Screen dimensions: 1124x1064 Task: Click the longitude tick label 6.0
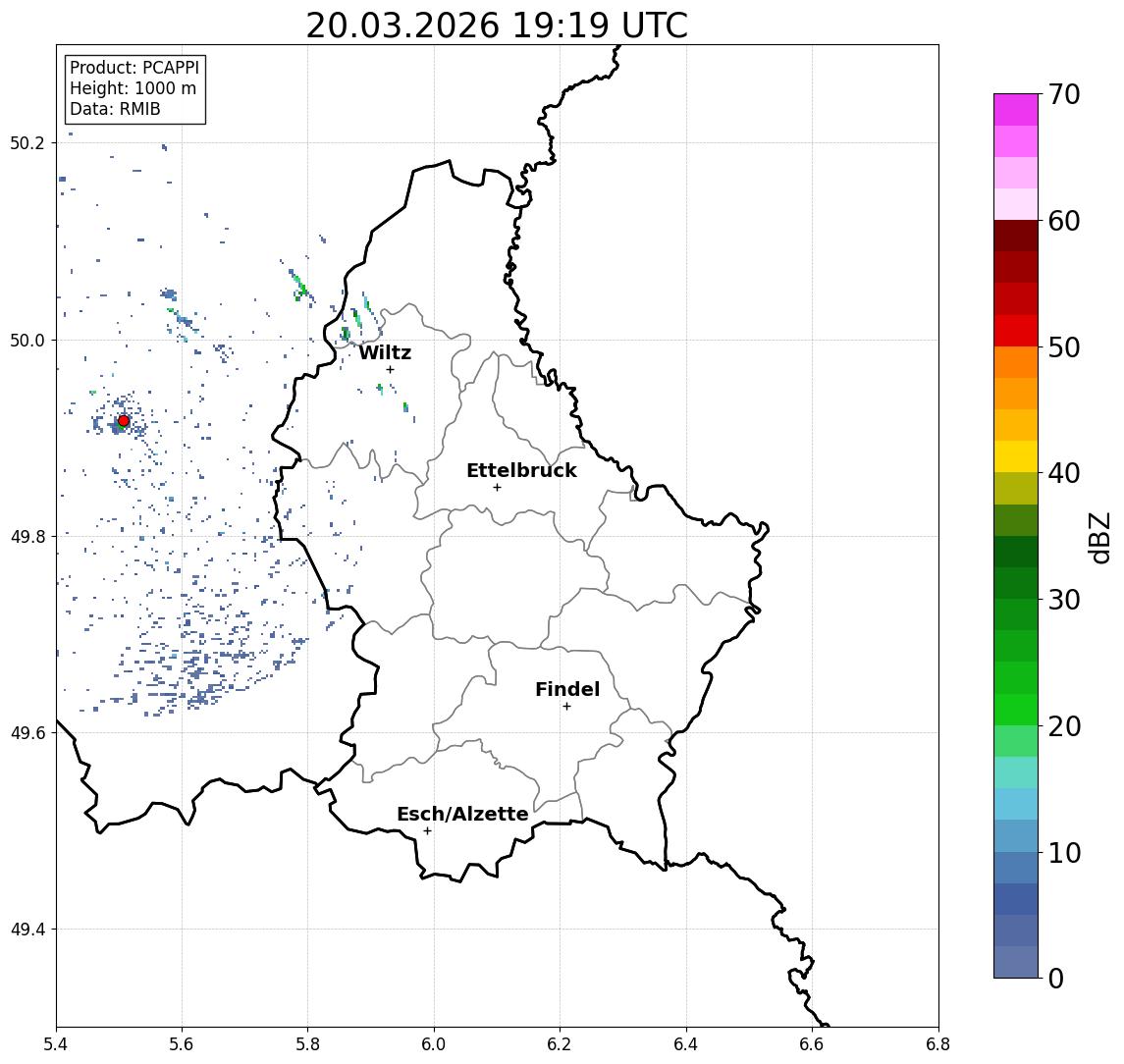click(x=434, y=1043)
